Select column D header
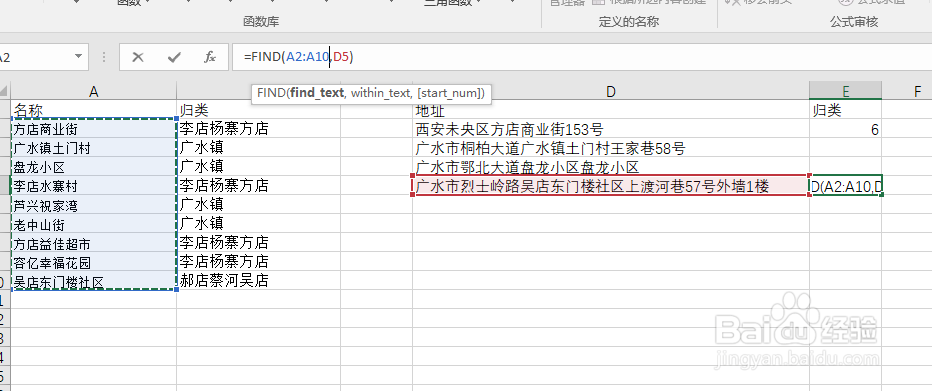Viewport: 932px width, 391px height. [x=610, y=91]
